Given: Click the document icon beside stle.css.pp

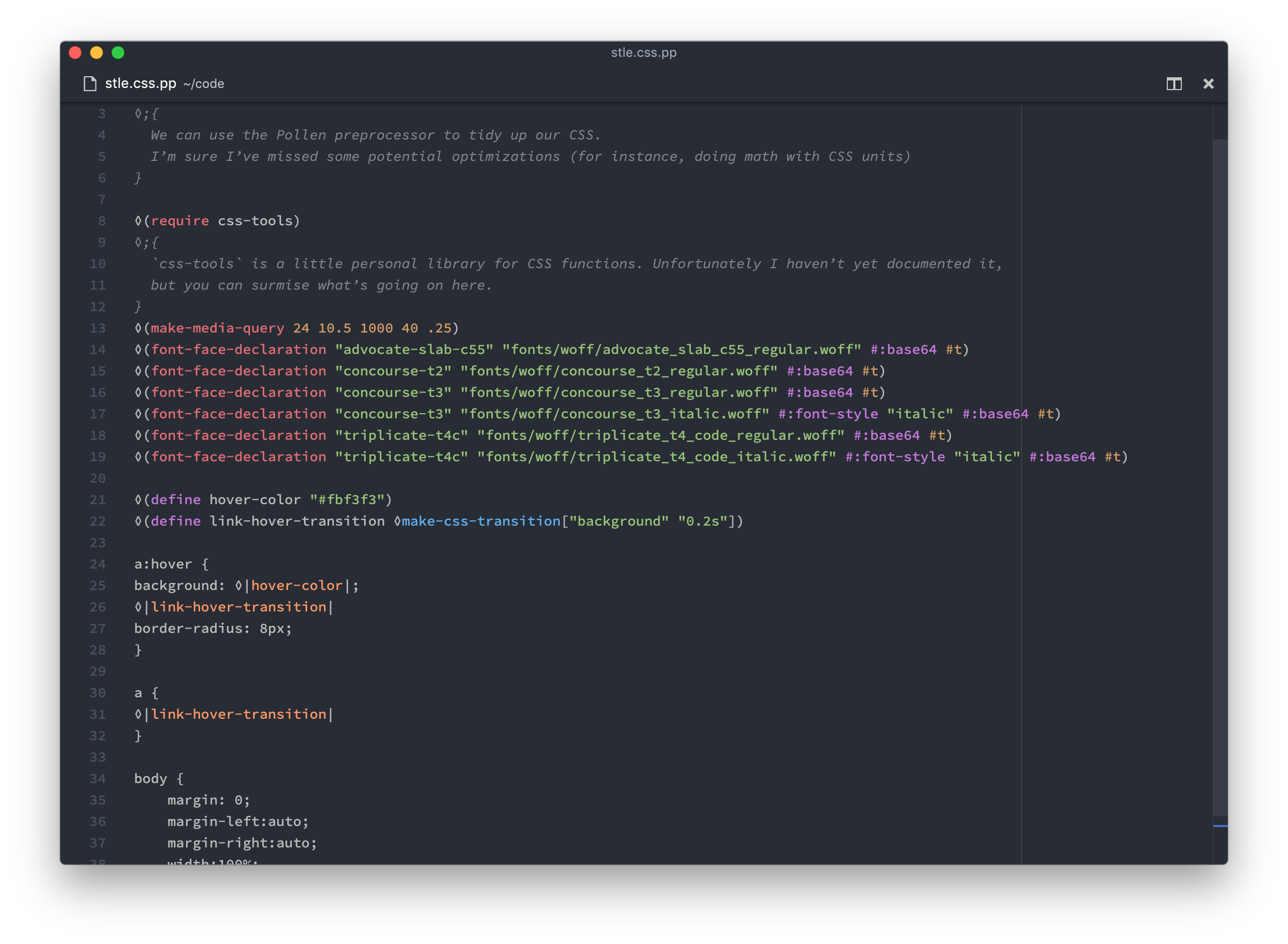Looking at the screenshot, I should (x=90, y=84).
